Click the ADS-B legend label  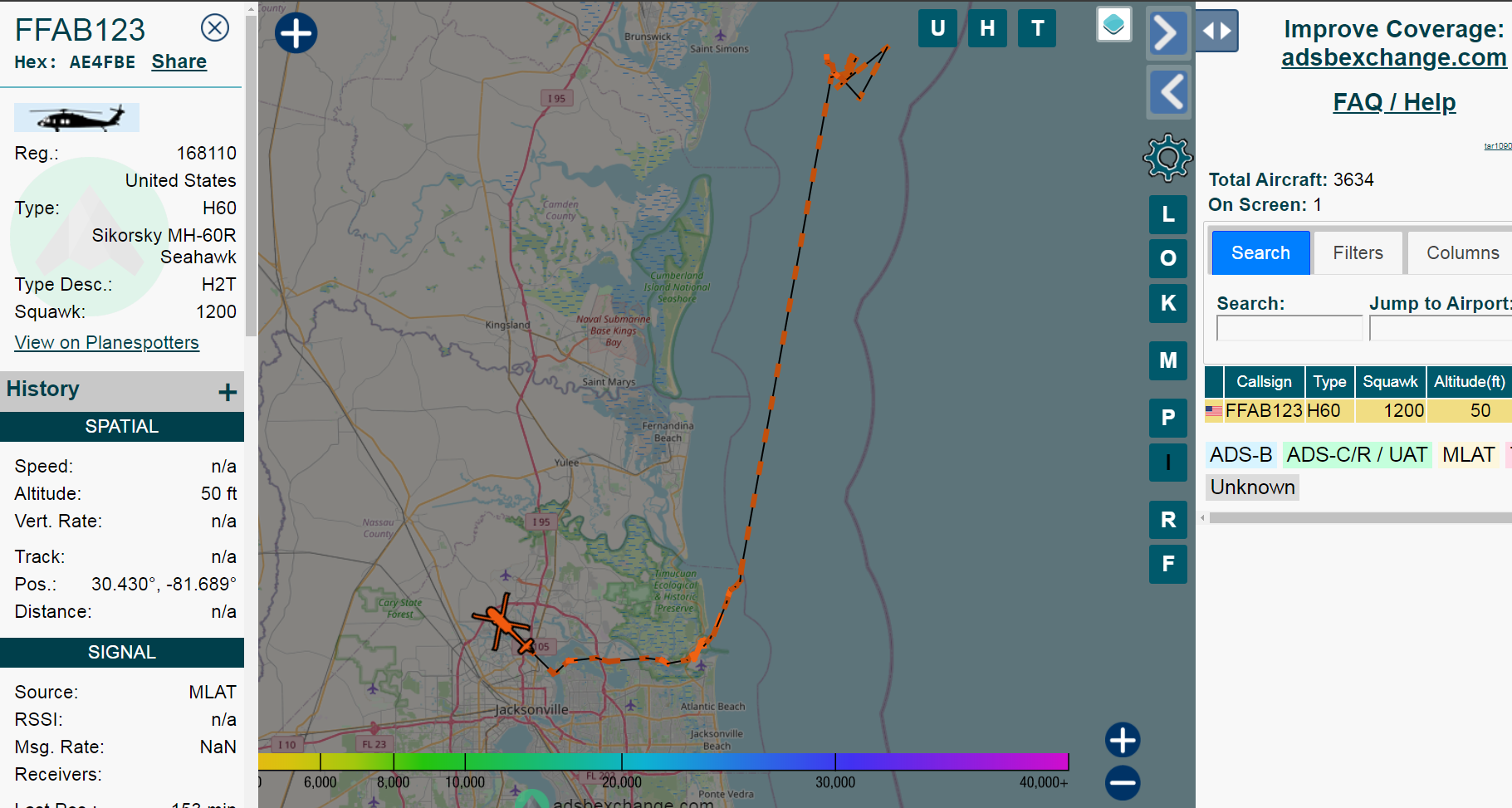(x=1240, y=455)
